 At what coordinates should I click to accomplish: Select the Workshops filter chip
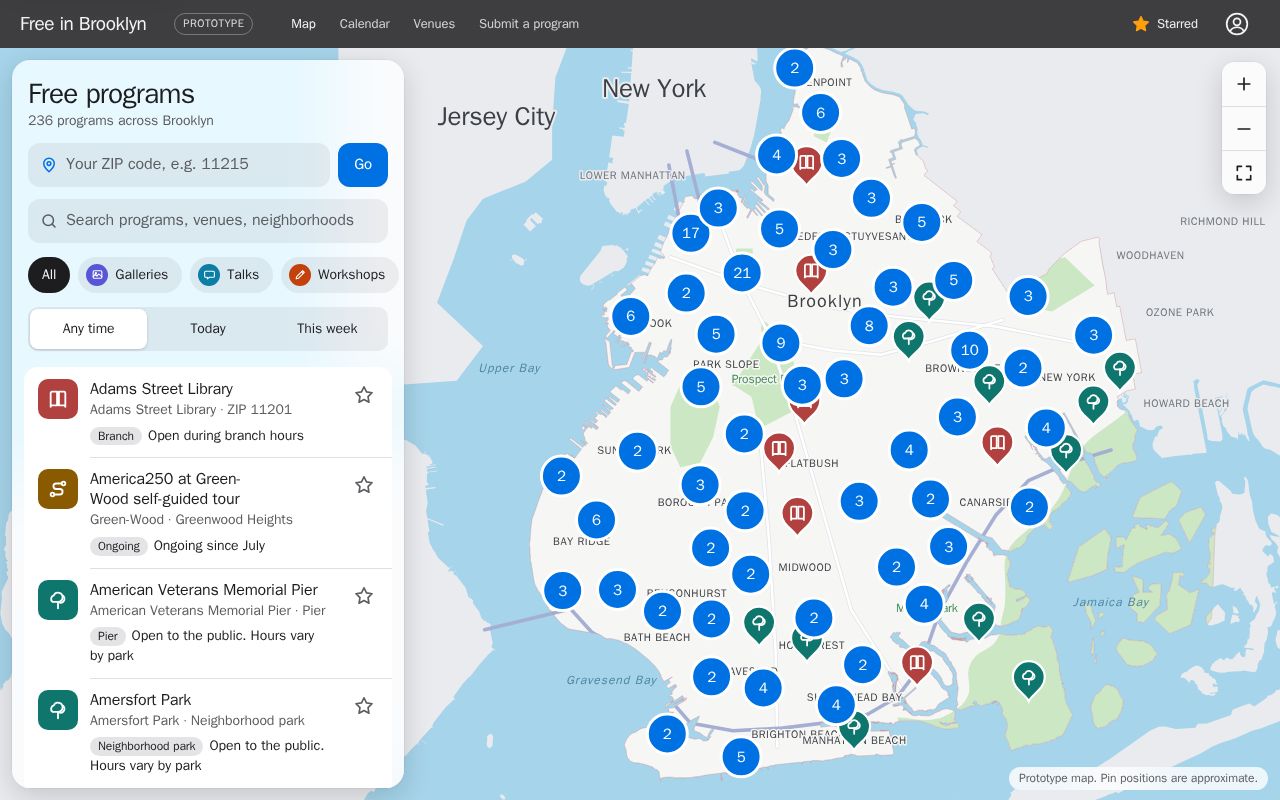(x=339, y=275)
